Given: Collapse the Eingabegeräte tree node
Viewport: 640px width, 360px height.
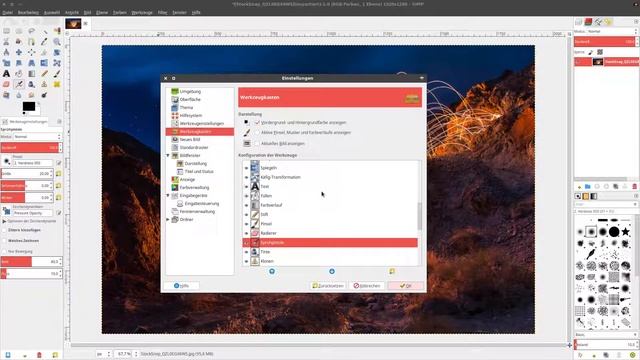Looking at the screenshot, I should [168, 196].
